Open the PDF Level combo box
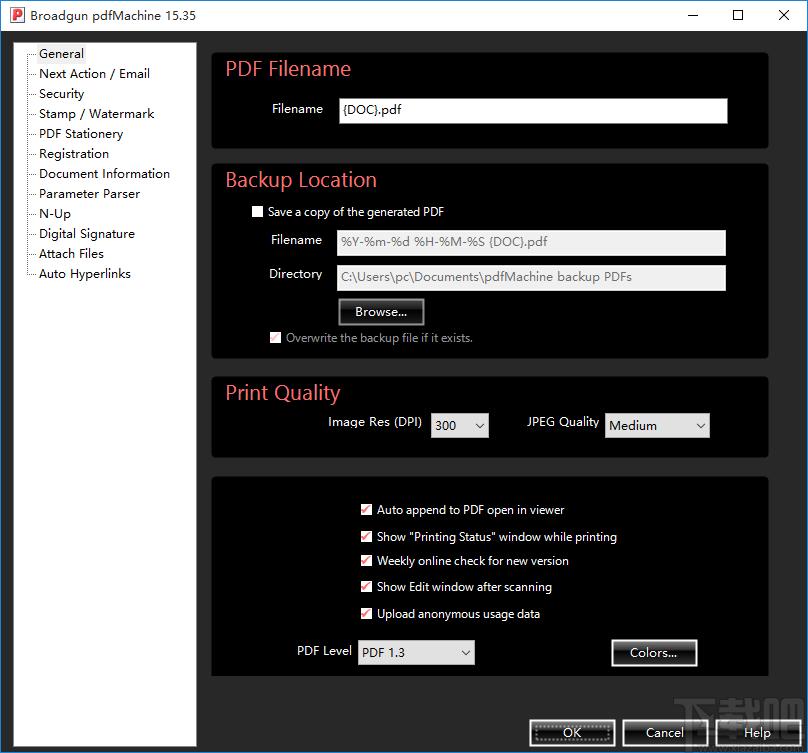808x753 pixels. click(x=416, y=652)
